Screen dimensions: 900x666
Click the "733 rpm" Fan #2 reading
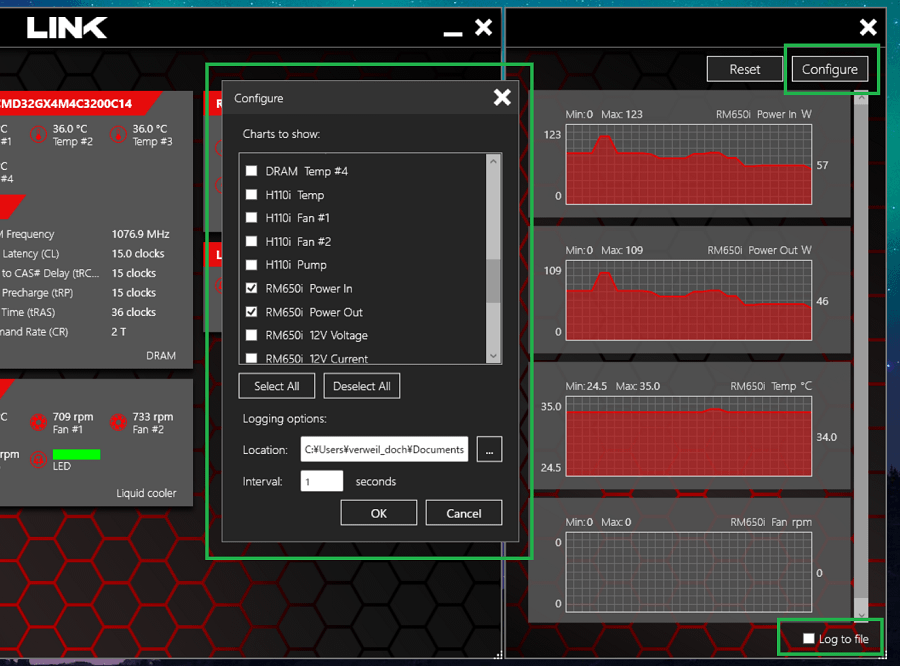[153, 417]
